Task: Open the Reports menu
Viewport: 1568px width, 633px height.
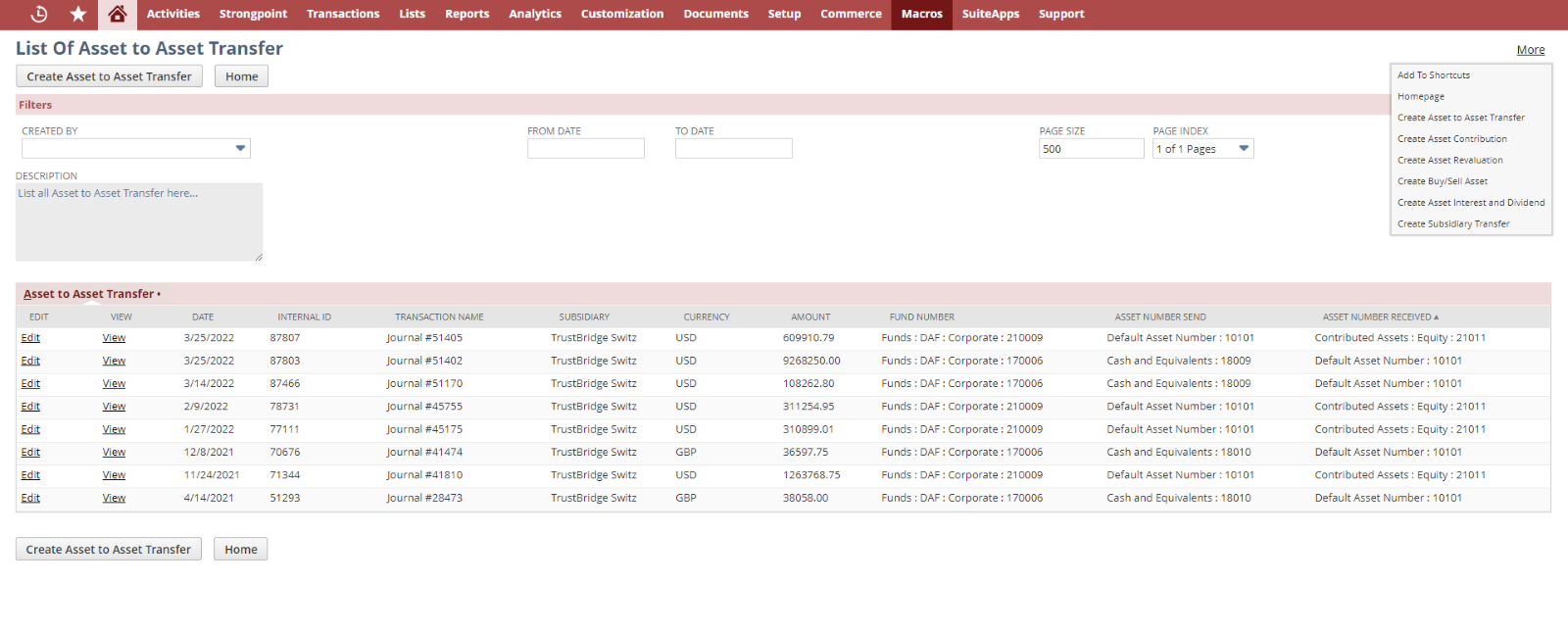Action: pyautogui.click(x=466, y=14)
